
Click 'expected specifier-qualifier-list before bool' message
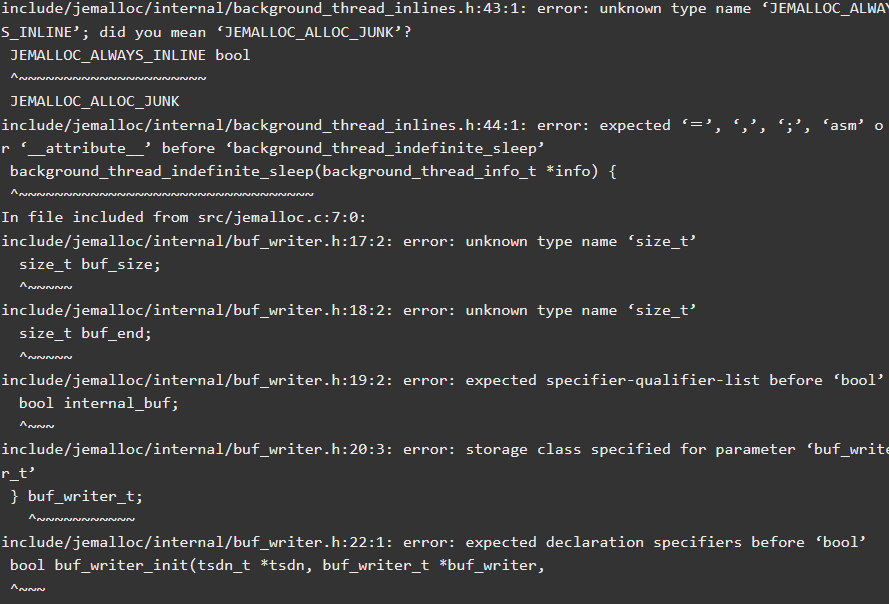[675, 380]
